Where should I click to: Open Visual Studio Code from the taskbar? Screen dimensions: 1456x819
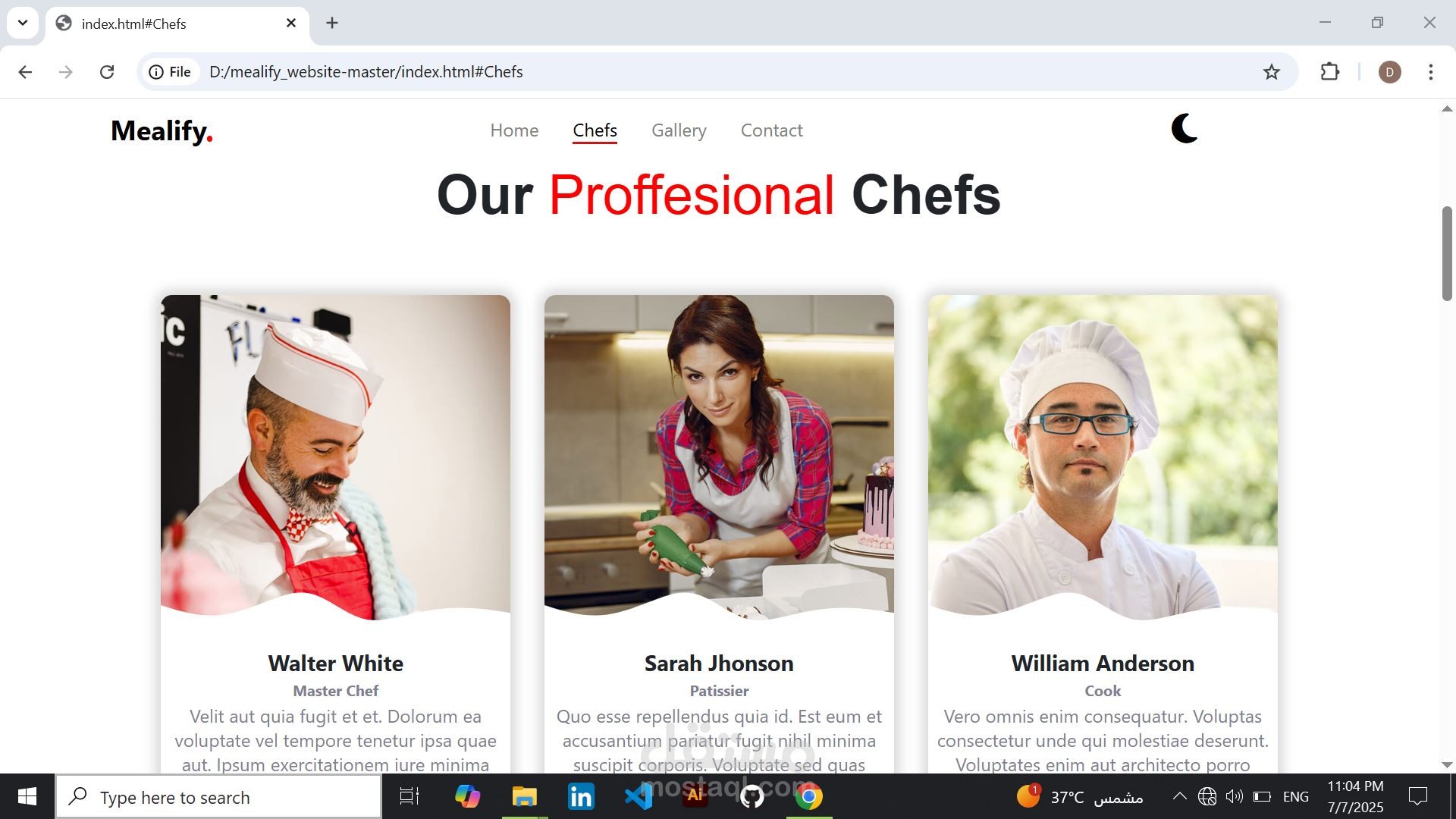click(639, 796)
